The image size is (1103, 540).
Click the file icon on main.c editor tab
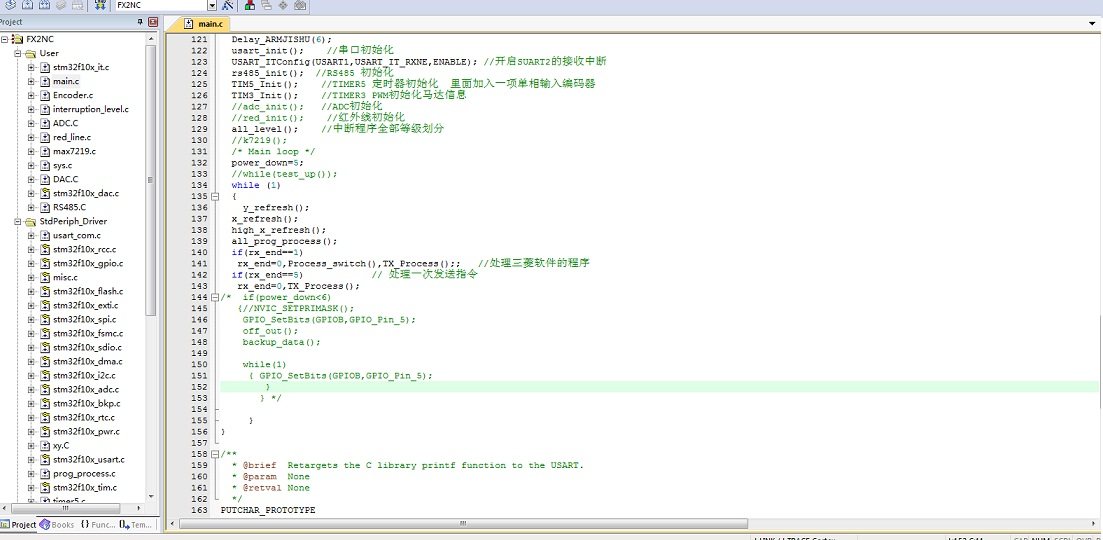189,23
